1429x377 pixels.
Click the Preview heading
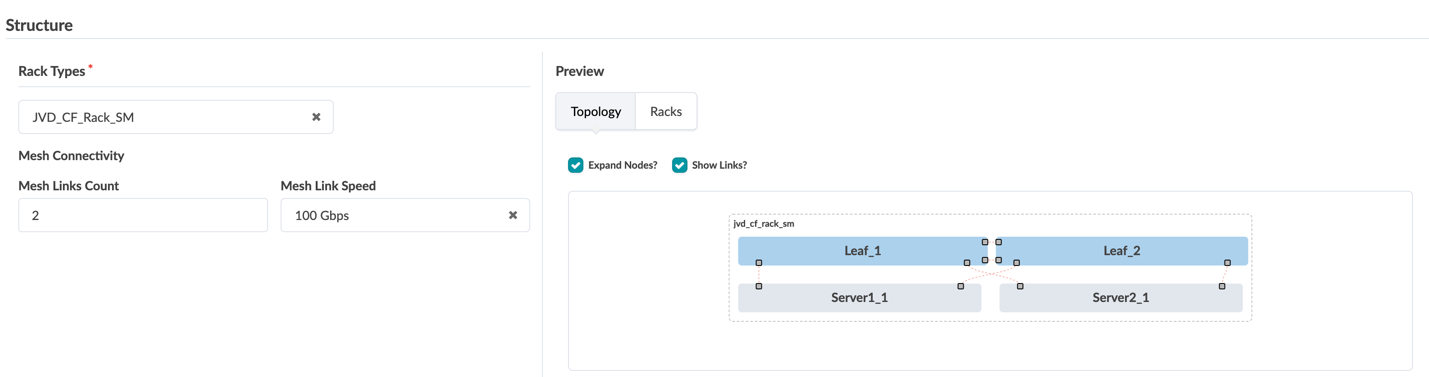580,71
